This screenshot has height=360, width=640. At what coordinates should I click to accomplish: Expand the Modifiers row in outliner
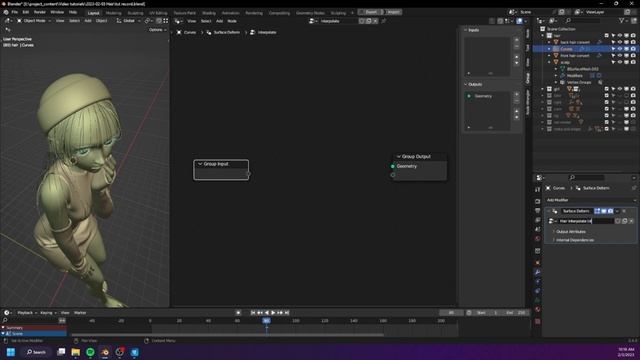click(x=556, y=76)
